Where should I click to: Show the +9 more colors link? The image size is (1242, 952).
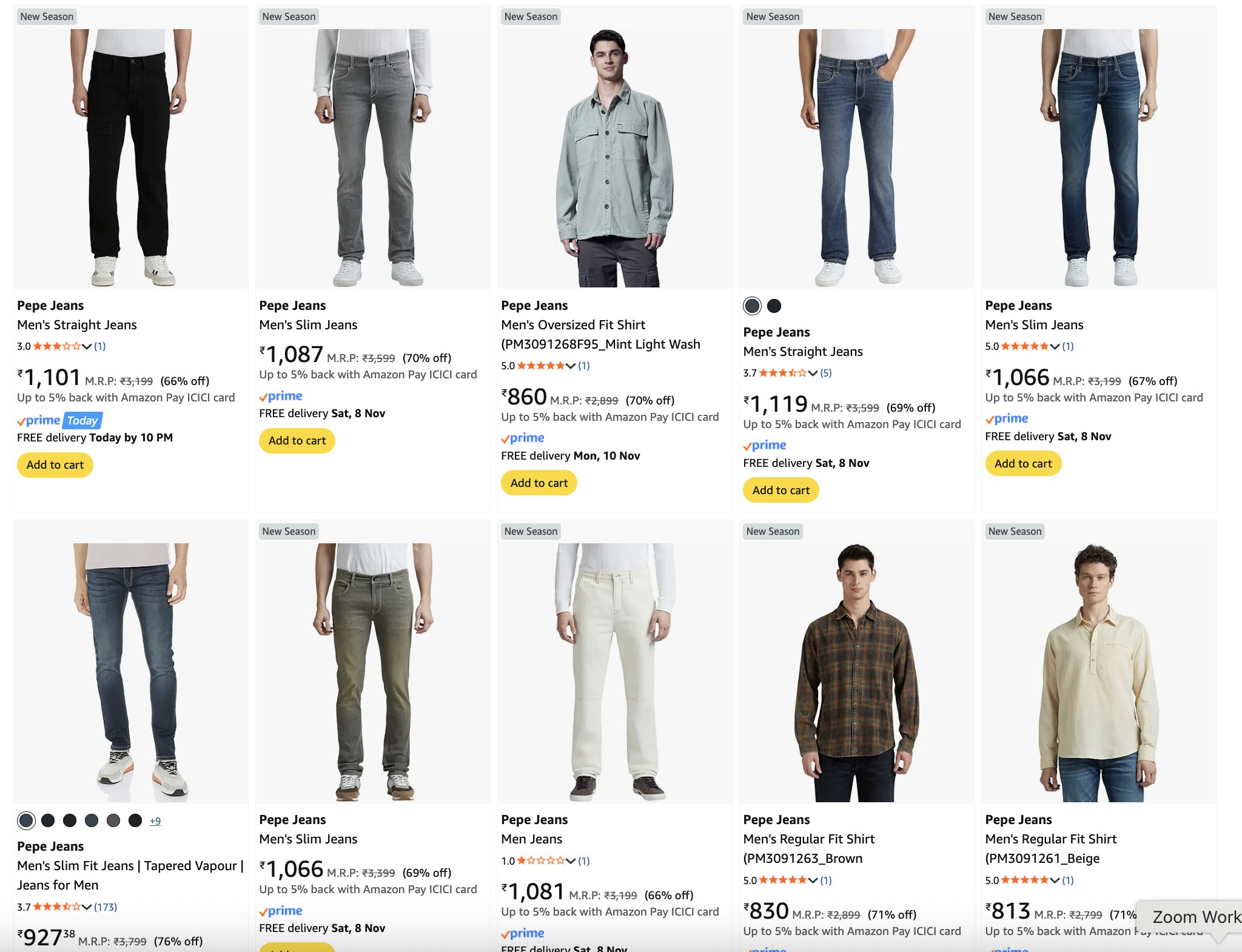[x=155, y=821]
